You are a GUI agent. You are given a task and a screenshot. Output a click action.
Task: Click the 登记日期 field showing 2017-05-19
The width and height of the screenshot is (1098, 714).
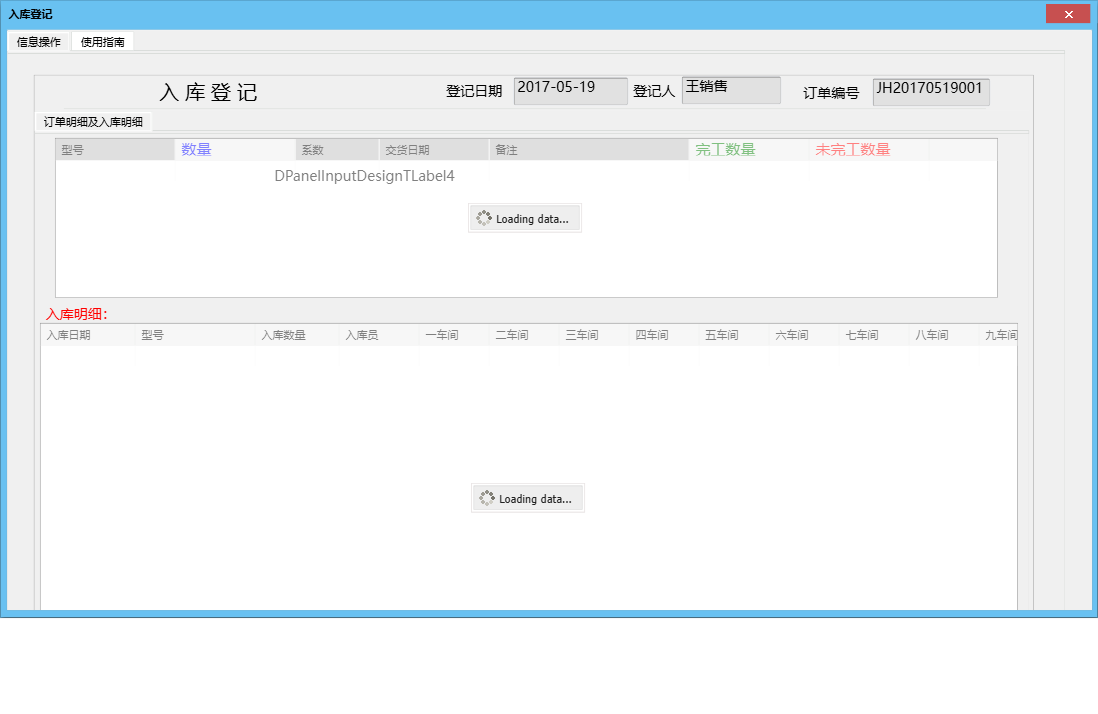click(570, 90)
